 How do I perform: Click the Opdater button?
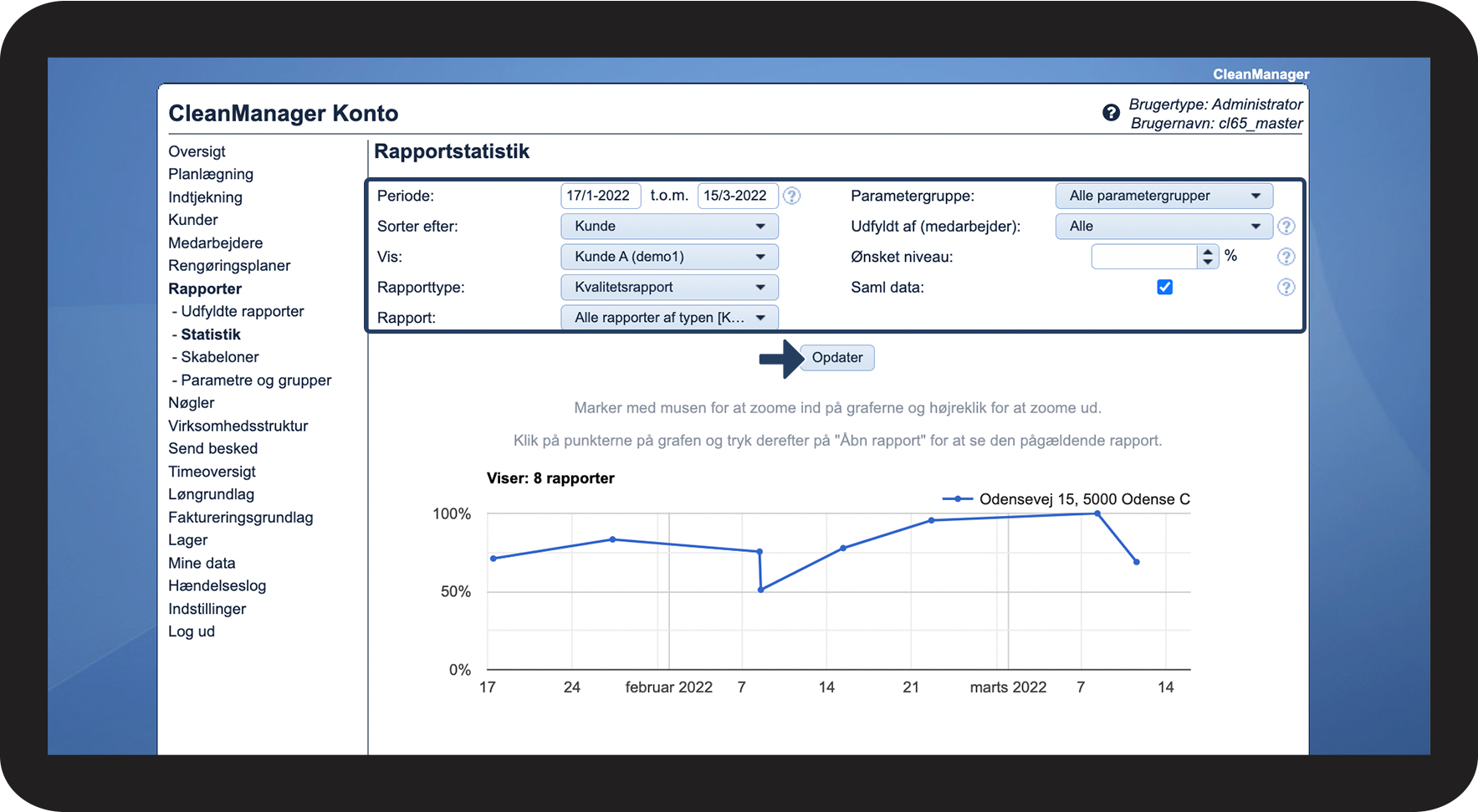tap(837, 358)
